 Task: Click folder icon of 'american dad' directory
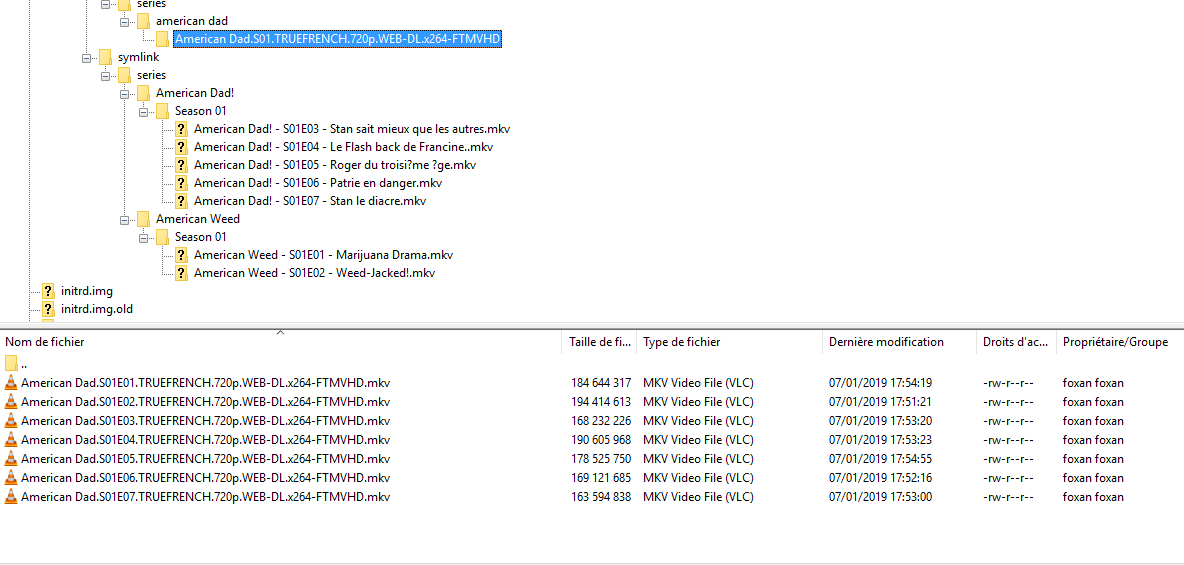[143, 21]
